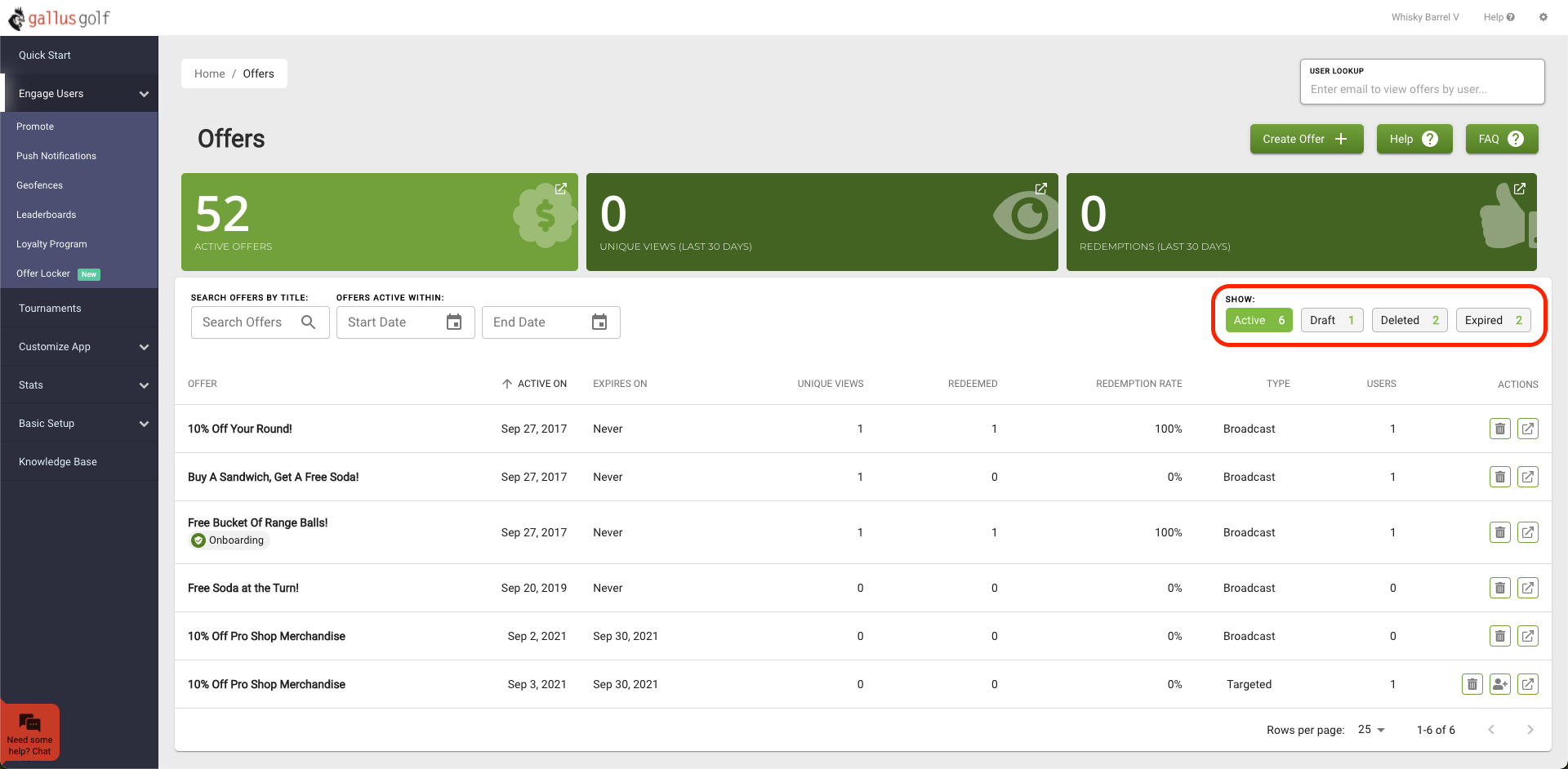The height and width of the screenshot is (769, 1568).
Task: Sort by Unique Views column header
Action: pos(831,384)
